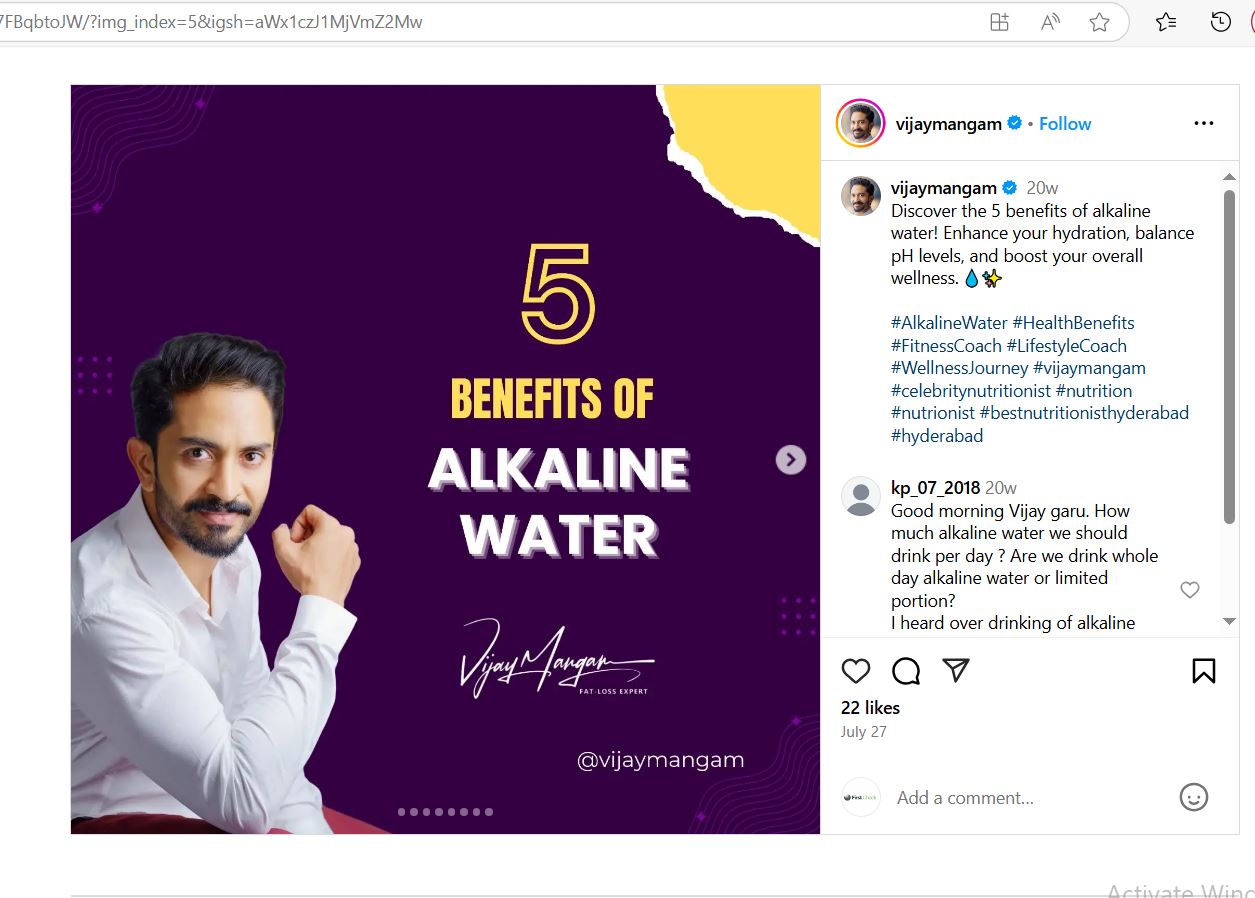1255x898 pixels.
Task: Open the Favorites list icon
Action: coord(1166,22)
